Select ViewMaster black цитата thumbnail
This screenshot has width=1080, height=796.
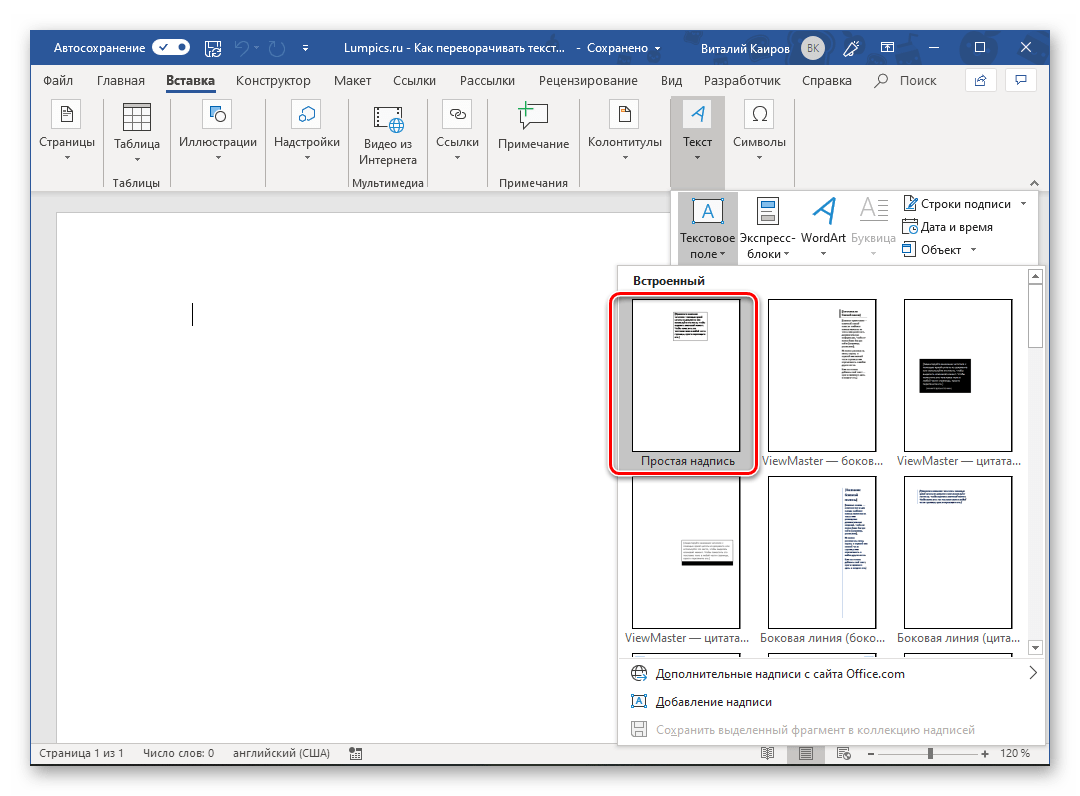tap(958, 384)
